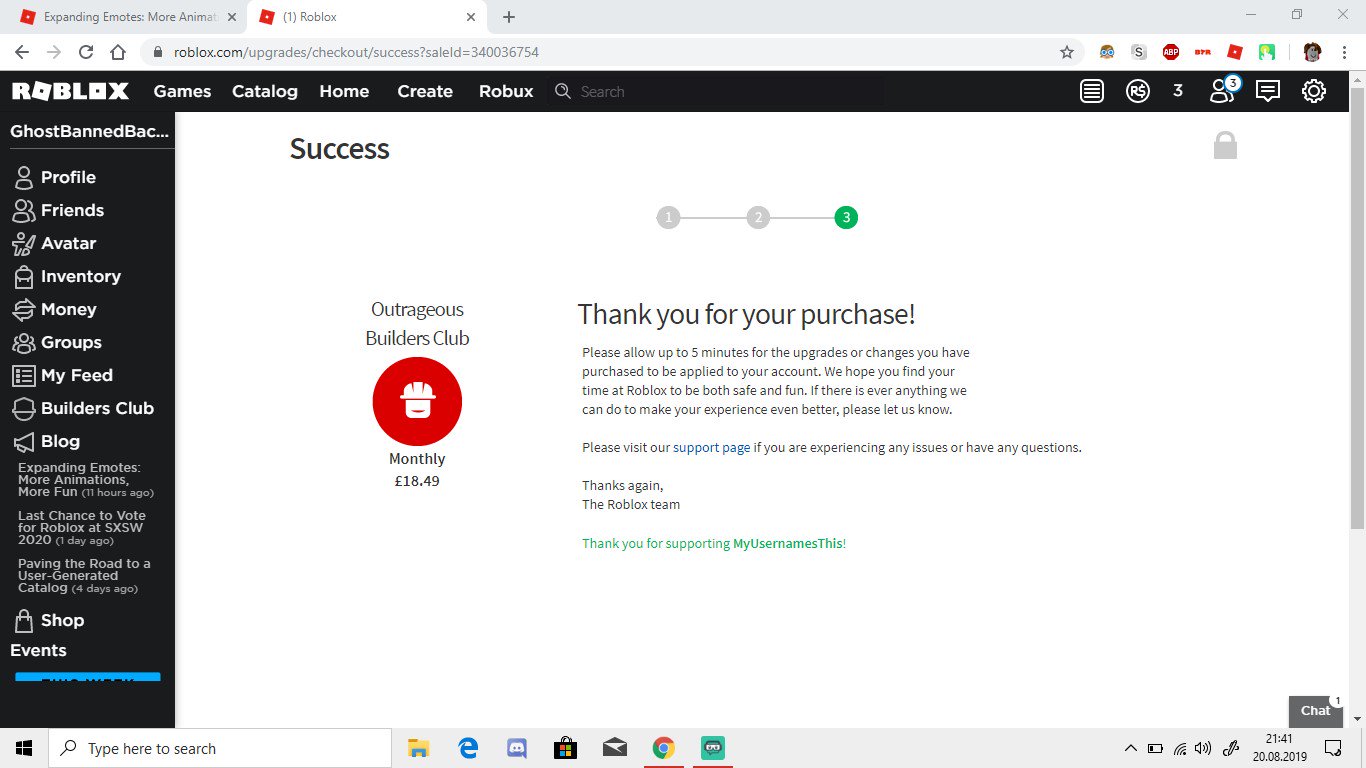
Task: Open the Messages icon in top bar
Action: (x=1268, y=91)
